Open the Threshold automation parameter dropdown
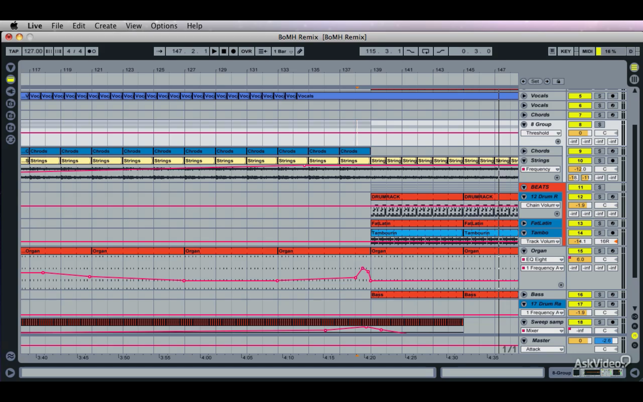The image size is (643, 402). (x=542, y=133)
